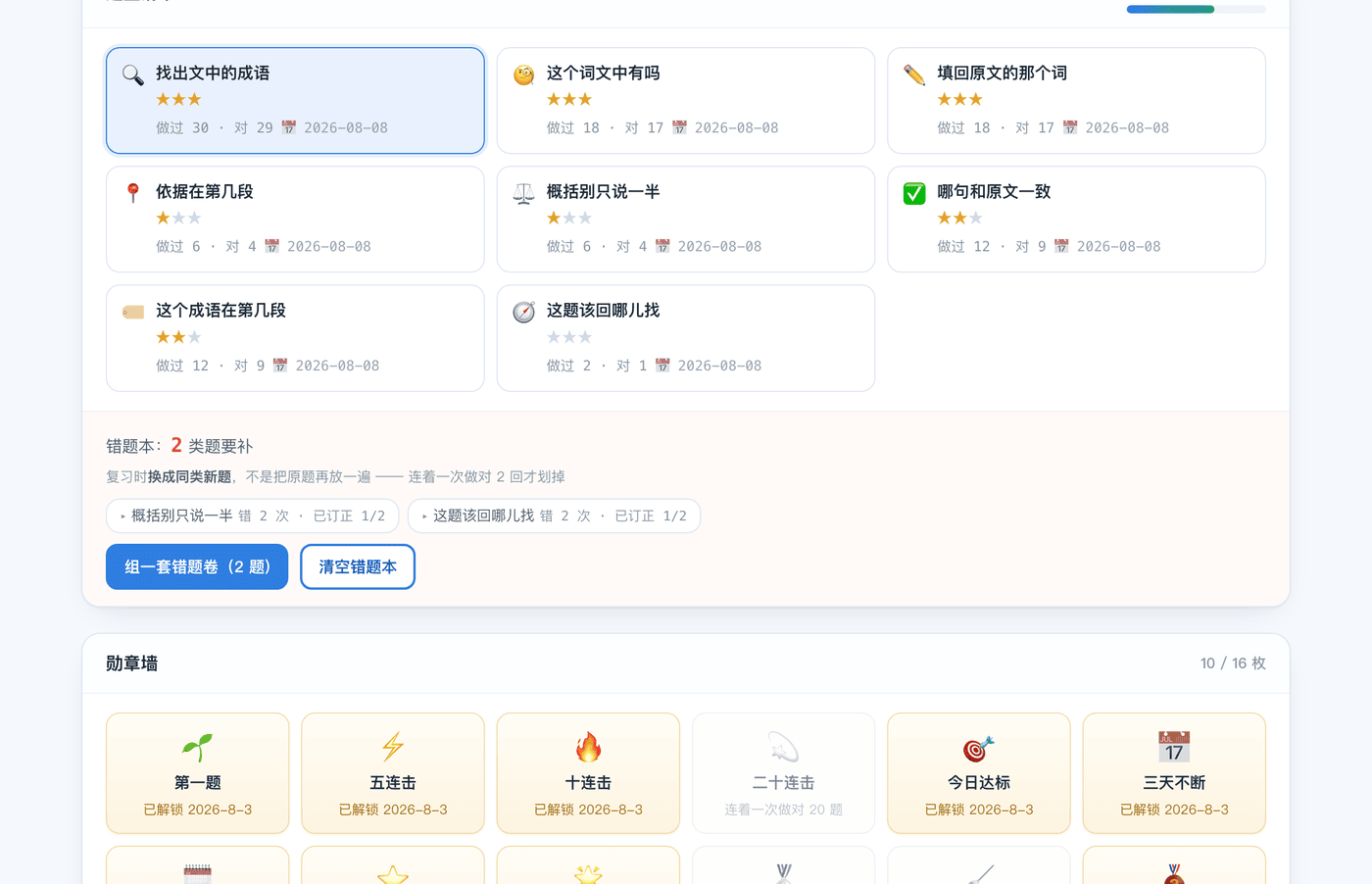Click lightning bolt icon on 五连击 badge
Viewport: 1372px width, 884px height.
[393, 748]
